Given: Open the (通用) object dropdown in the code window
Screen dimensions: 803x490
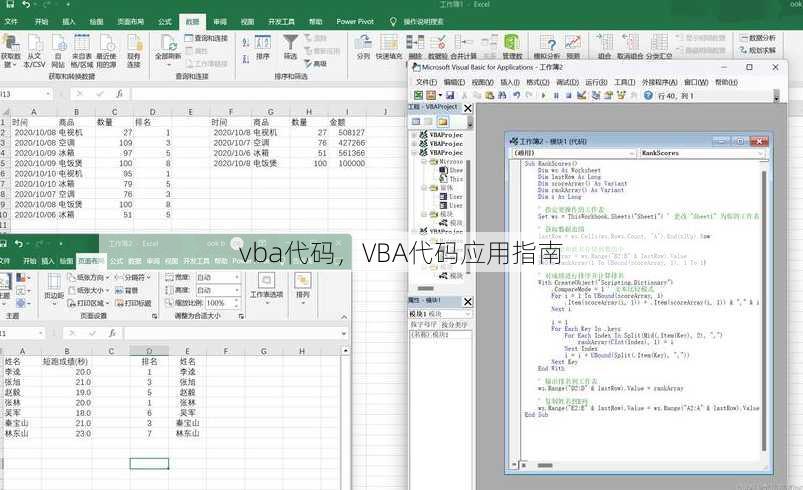Looking at the screenshot, I should (632, 153).
